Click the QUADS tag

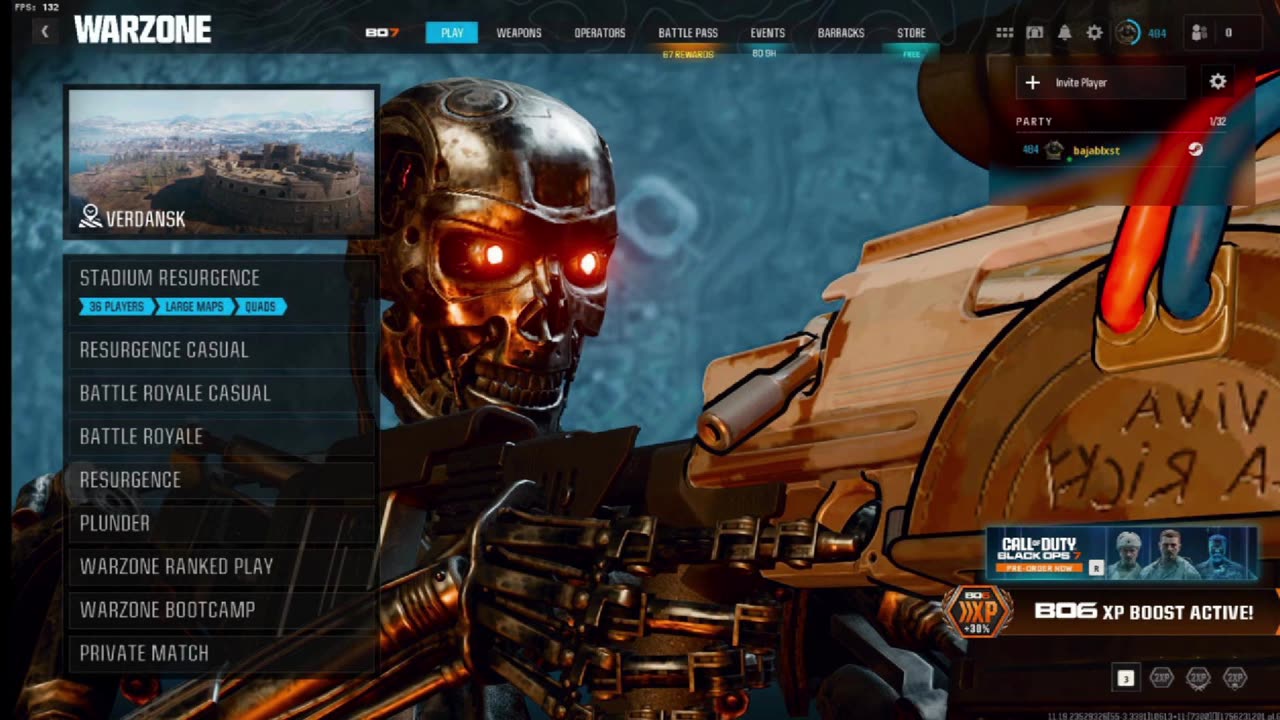click(261, 307)
